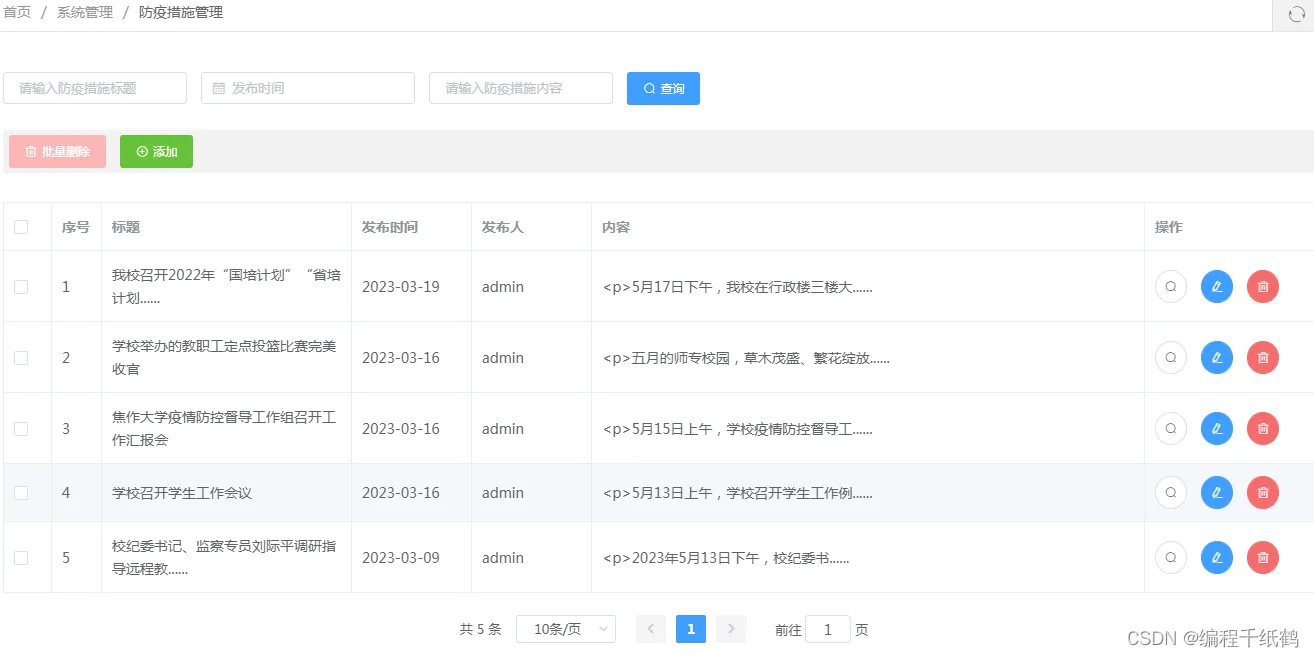Edit the 焦作大学疫情防控督导 entry

(x=1217, y=429)
